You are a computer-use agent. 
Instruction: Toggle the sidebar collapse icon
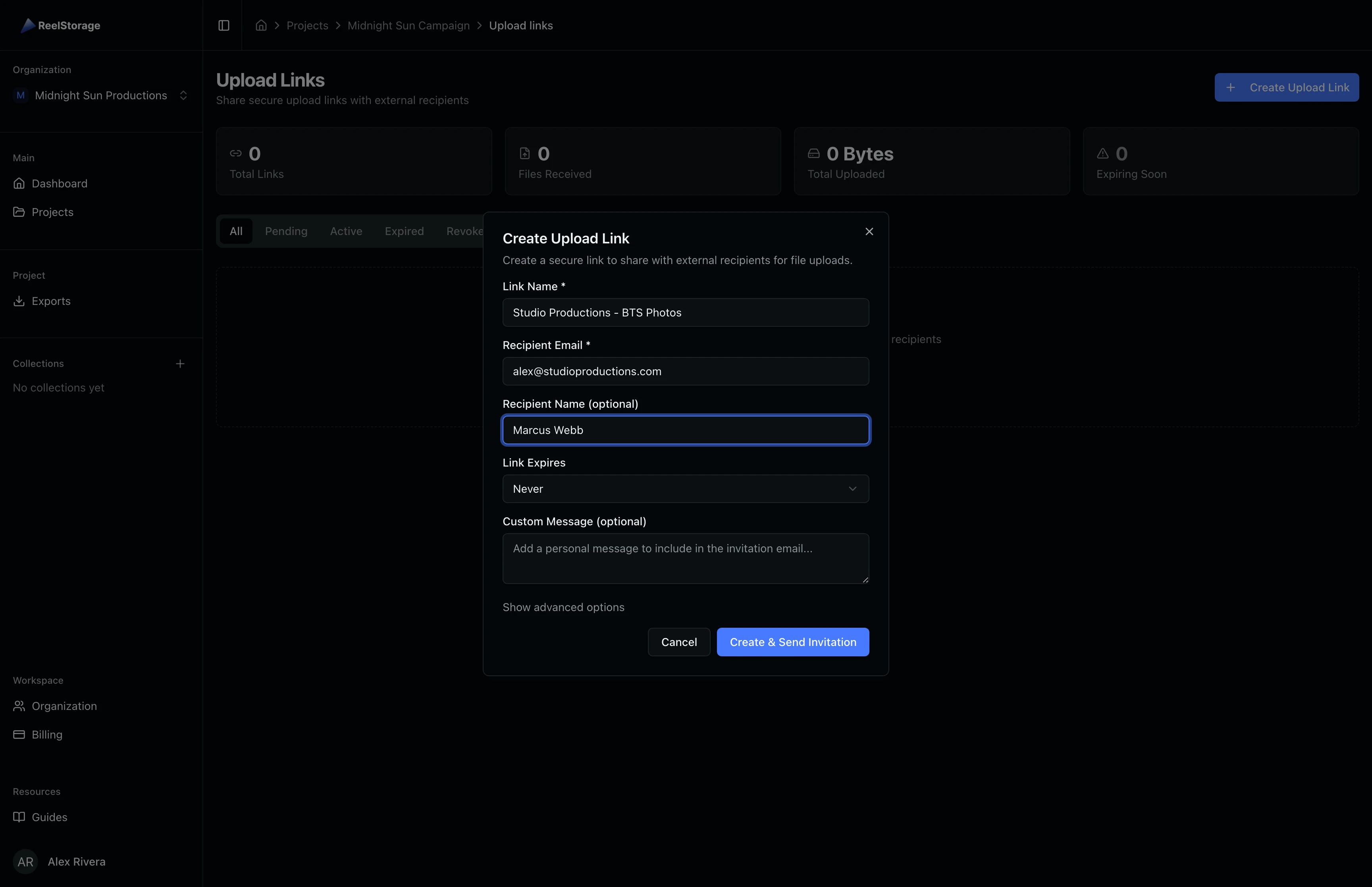(x=224, y=25)
